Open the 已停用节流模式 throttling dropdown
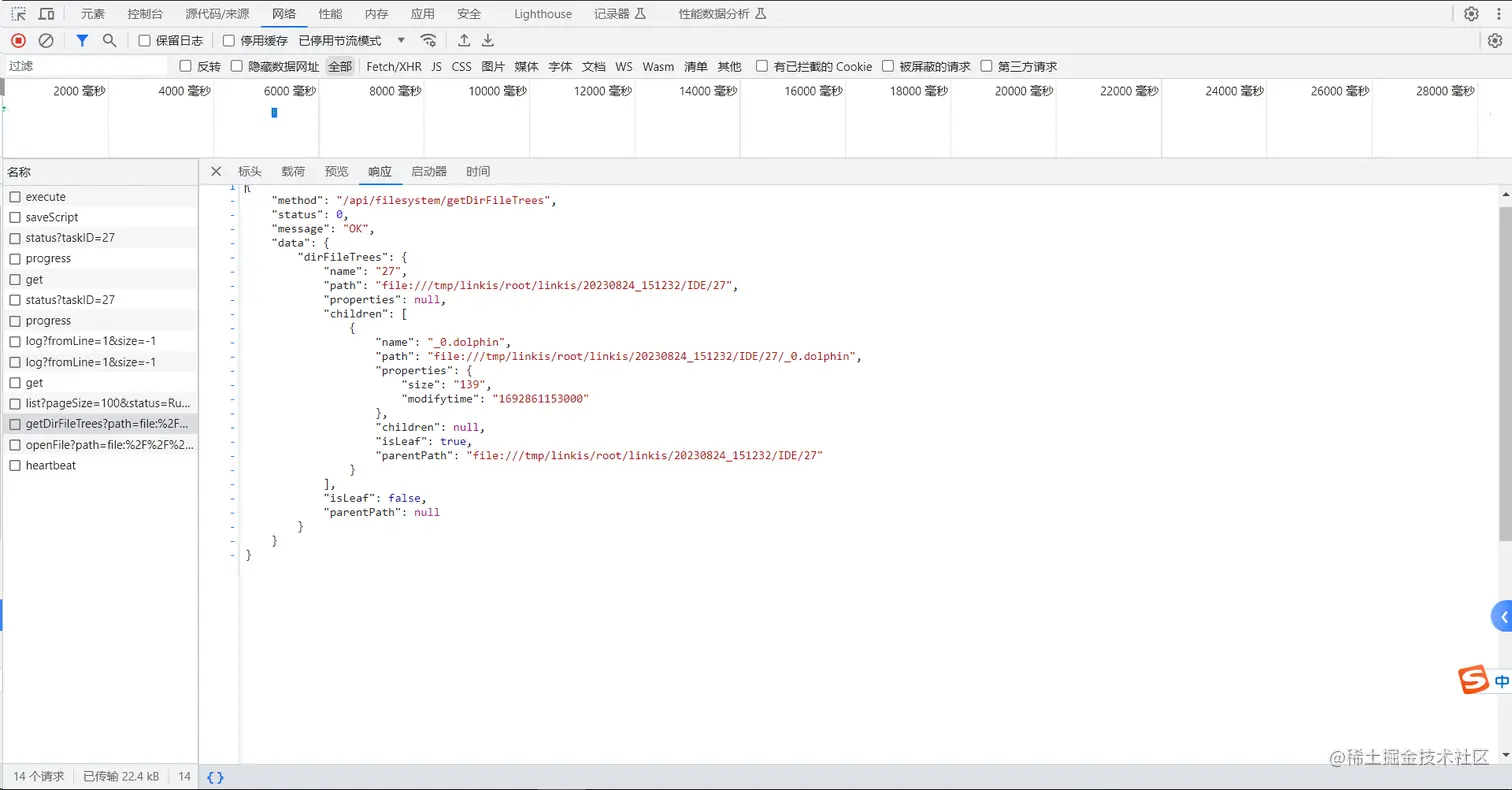 353,41
